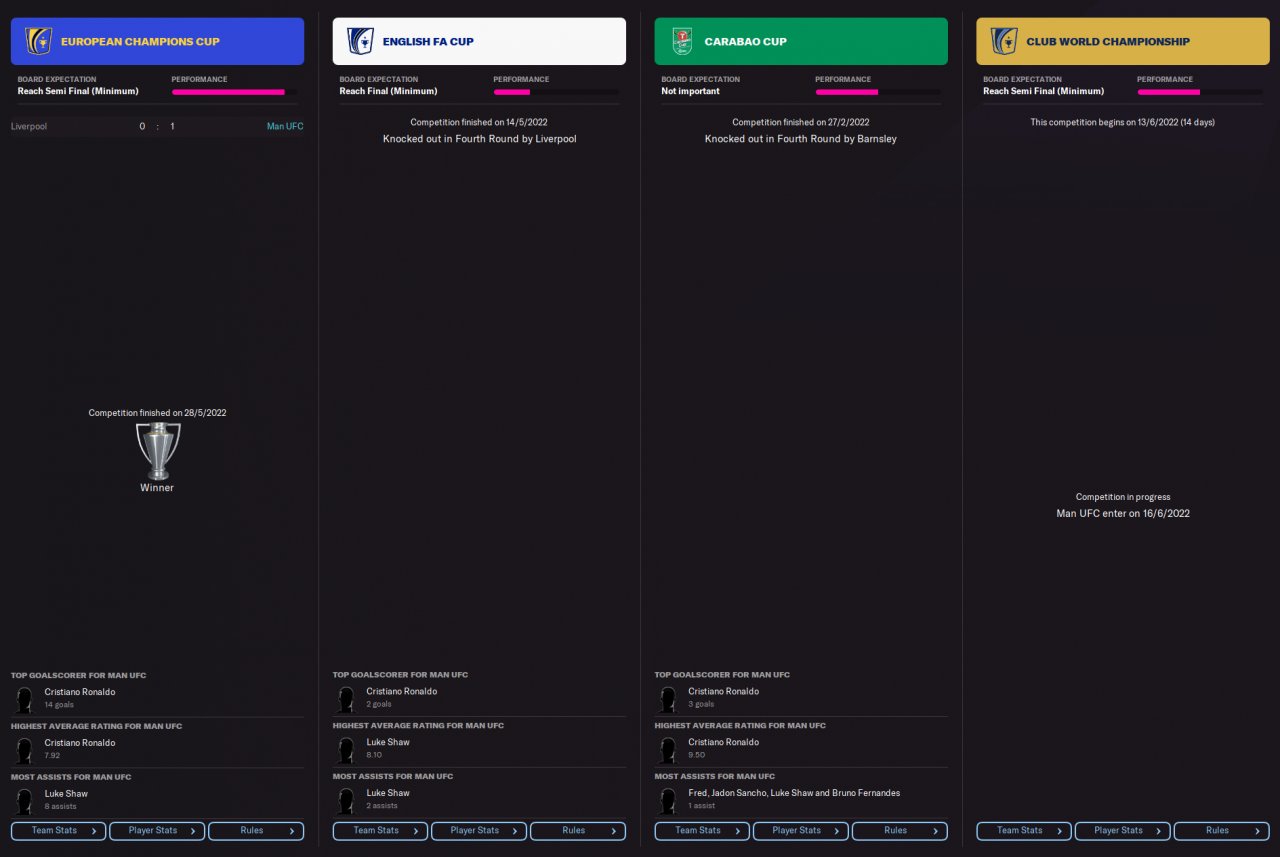The width and height of the screenshot is (1280, 857).
Task: Click Cristiano Ronaldo name with 7.92 rating
Action: [80, 743]
